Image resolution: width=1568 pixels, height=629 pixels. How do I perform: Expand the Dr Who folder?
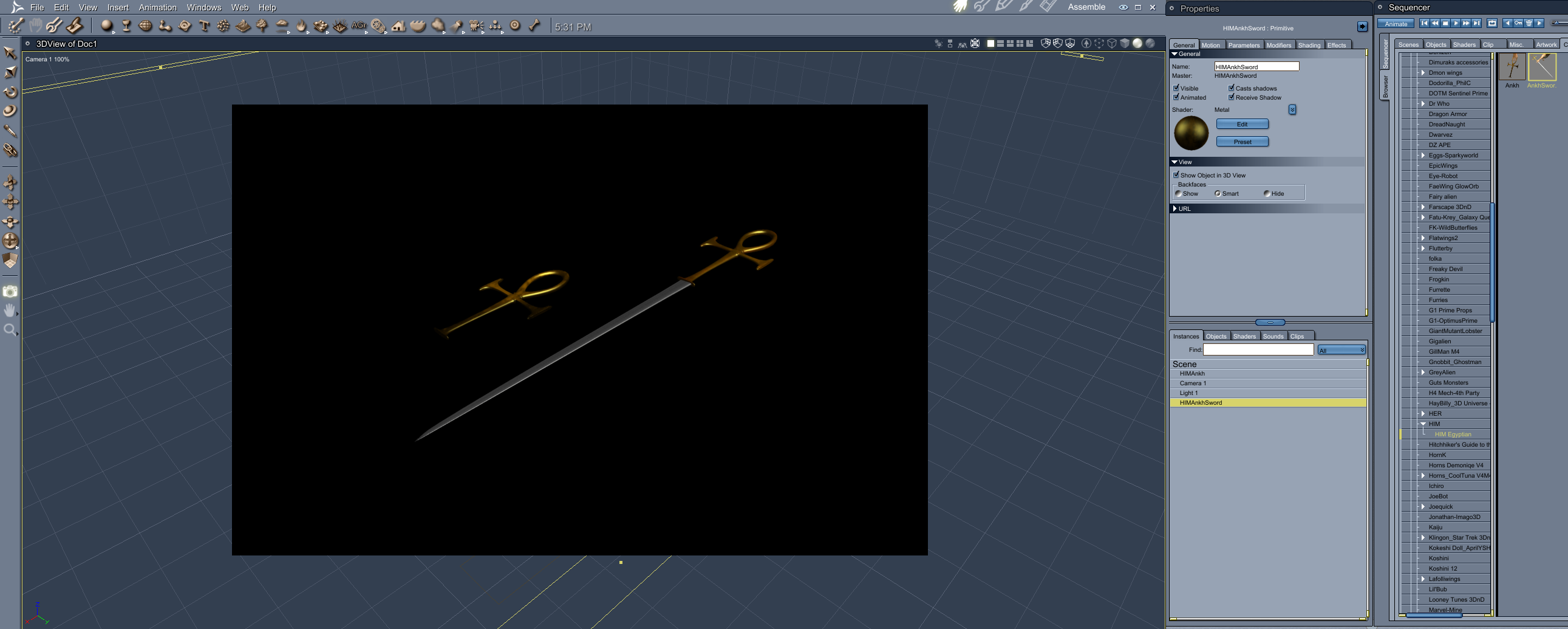pyautogui.click(x=1423, y=103)
